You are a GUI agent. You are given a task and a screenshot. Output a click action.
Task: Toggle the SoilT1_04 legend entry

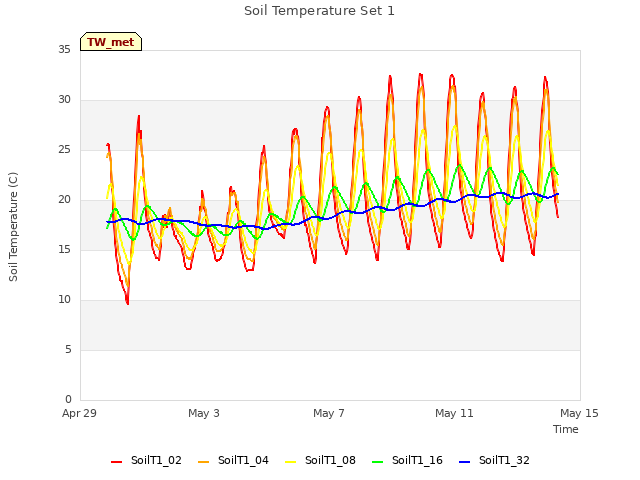click(x=233, y=460)
